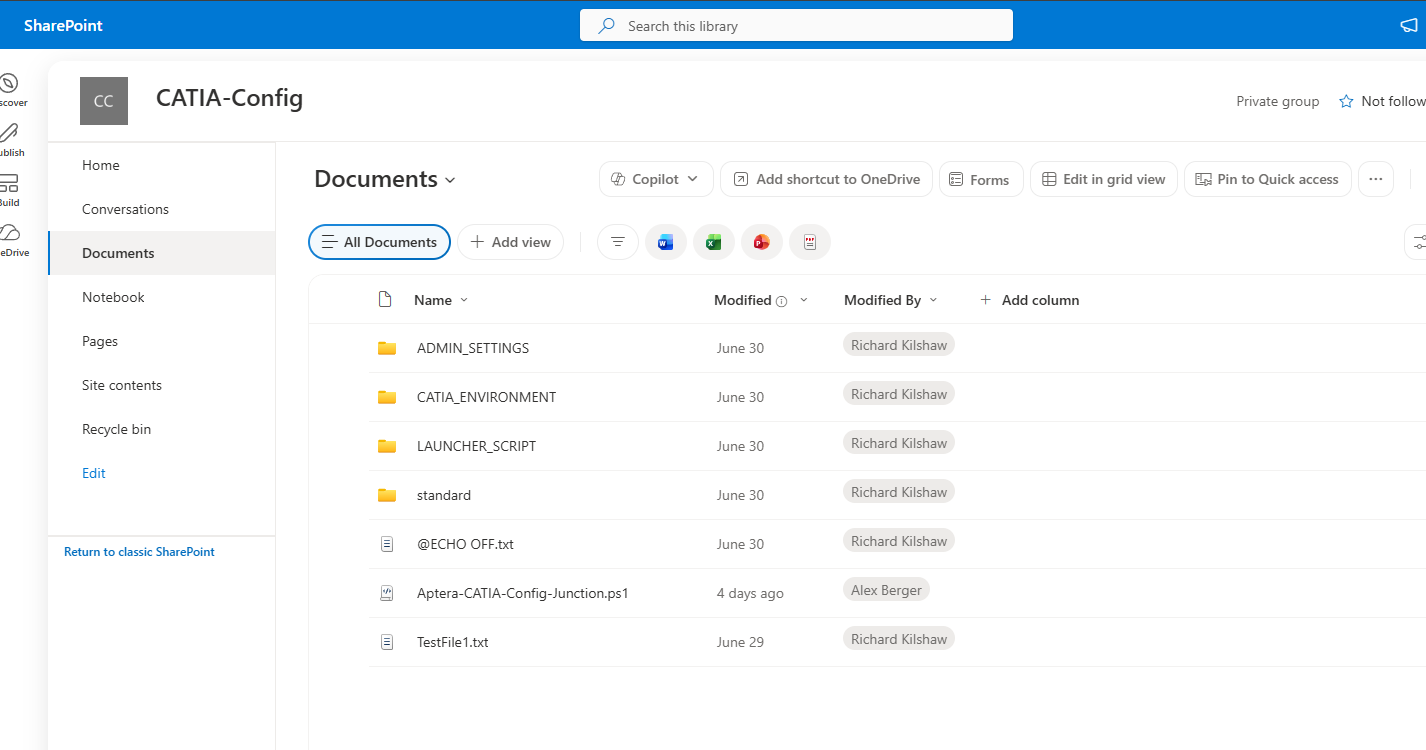The width and height of the screenshot is (1426, 750).
Task: Open the ADMIN_SETTINGS folder icon
Action: [387, 348]
